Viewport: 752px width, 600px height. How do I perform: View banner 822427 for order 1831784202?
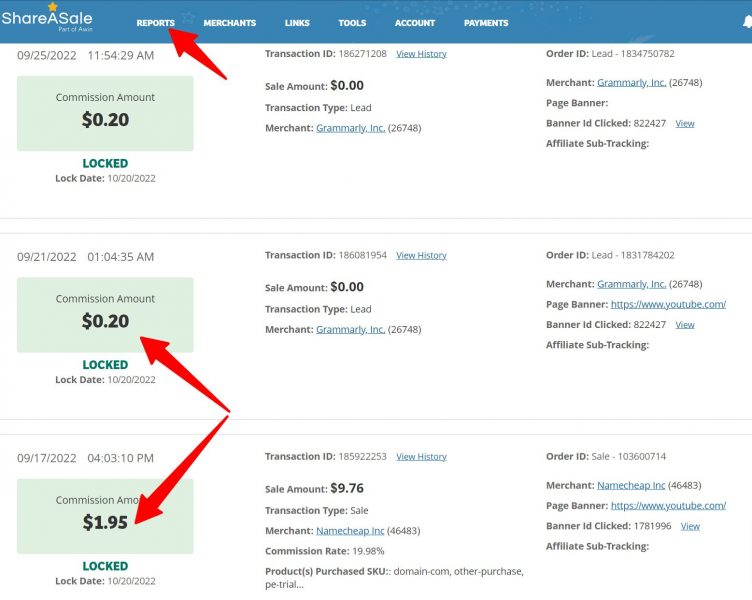coord(685,325)
